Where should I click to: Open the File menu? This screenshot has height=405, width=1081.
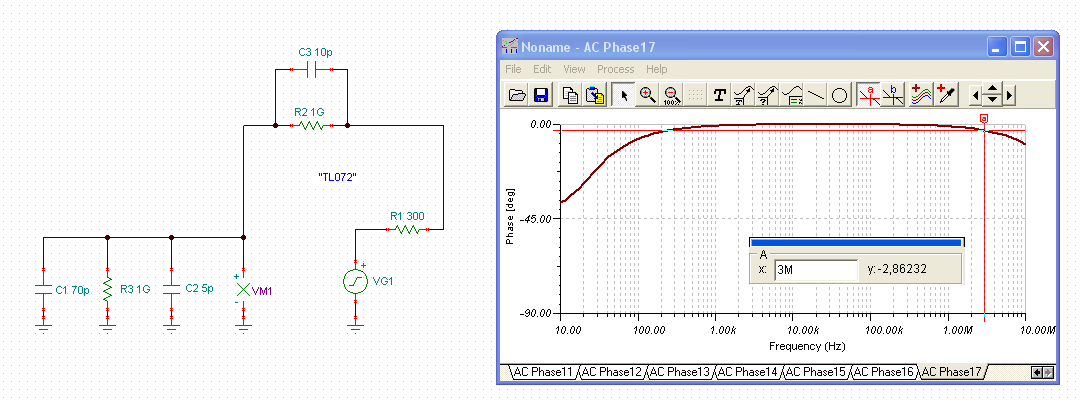[513, 69]
